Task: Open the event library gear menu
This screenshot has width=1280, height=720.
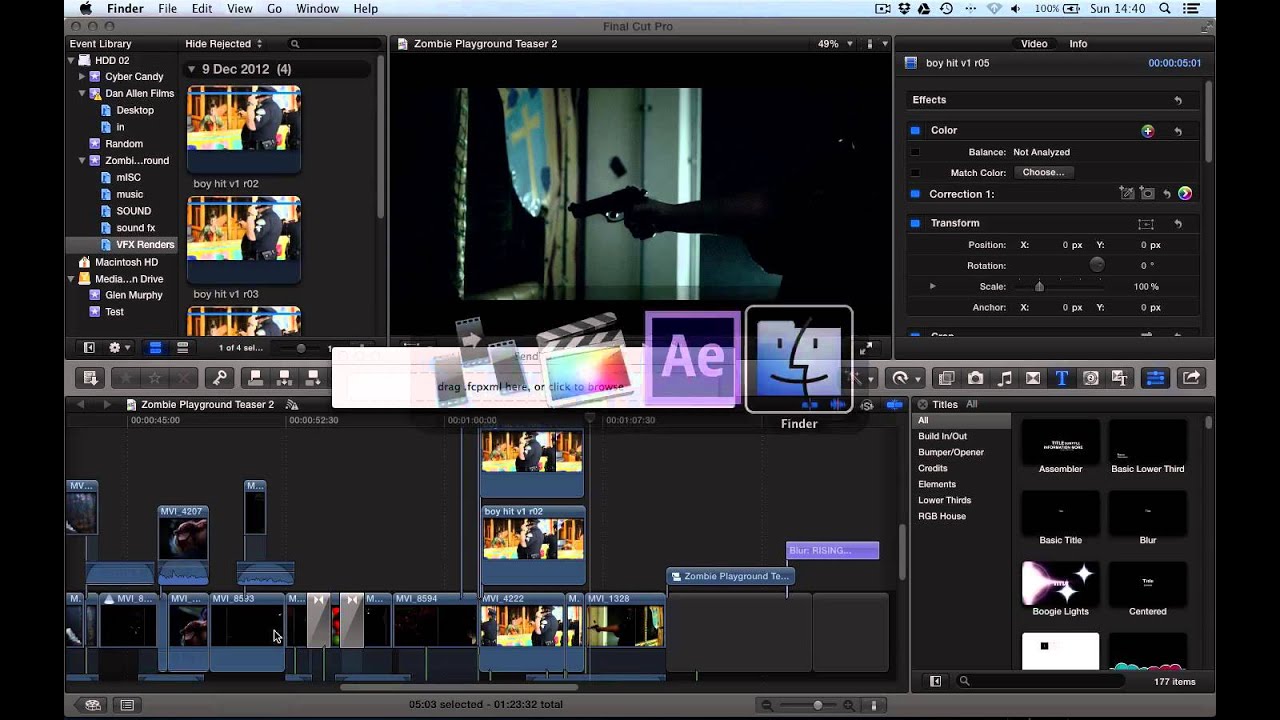Action: pyautogui.click(x=118, y=348)
